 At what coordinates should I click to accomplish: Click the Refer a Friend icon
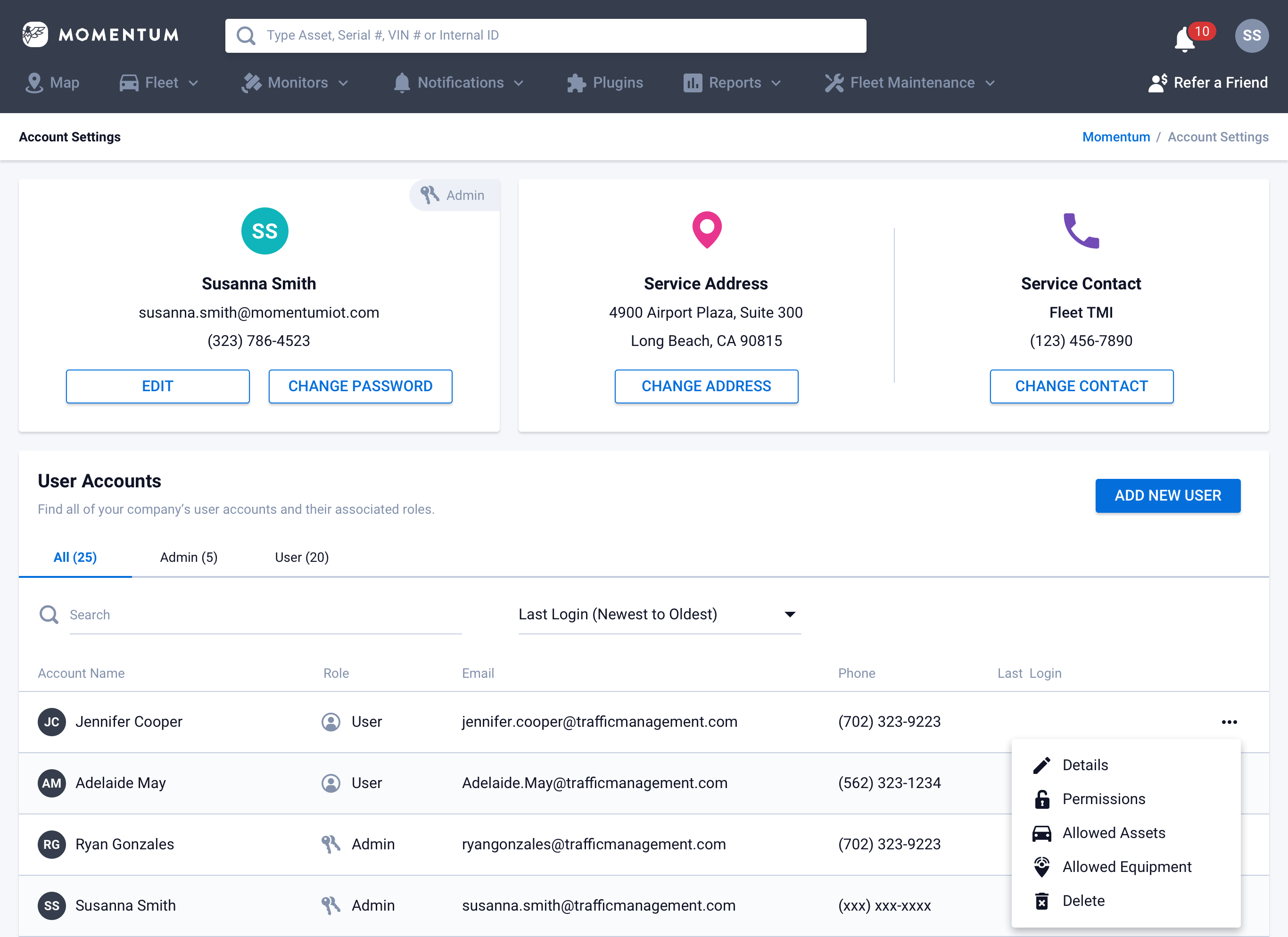click(1157, 83)
